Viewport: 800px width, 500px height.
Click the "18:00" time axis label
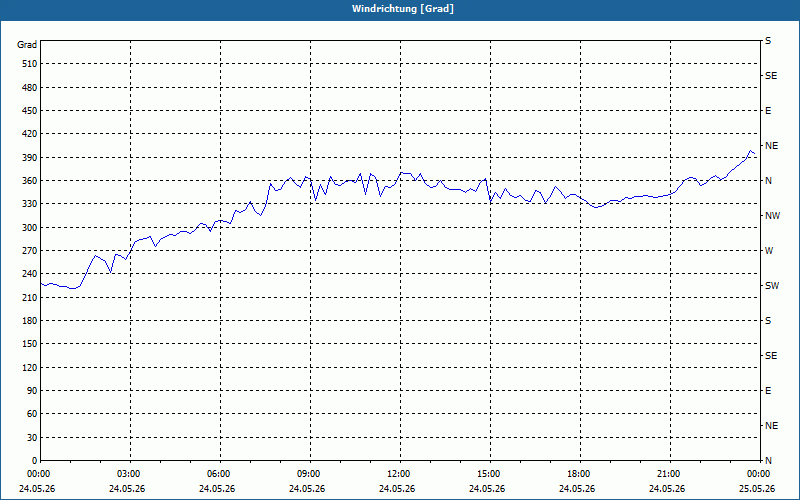[x=580, y=474]
